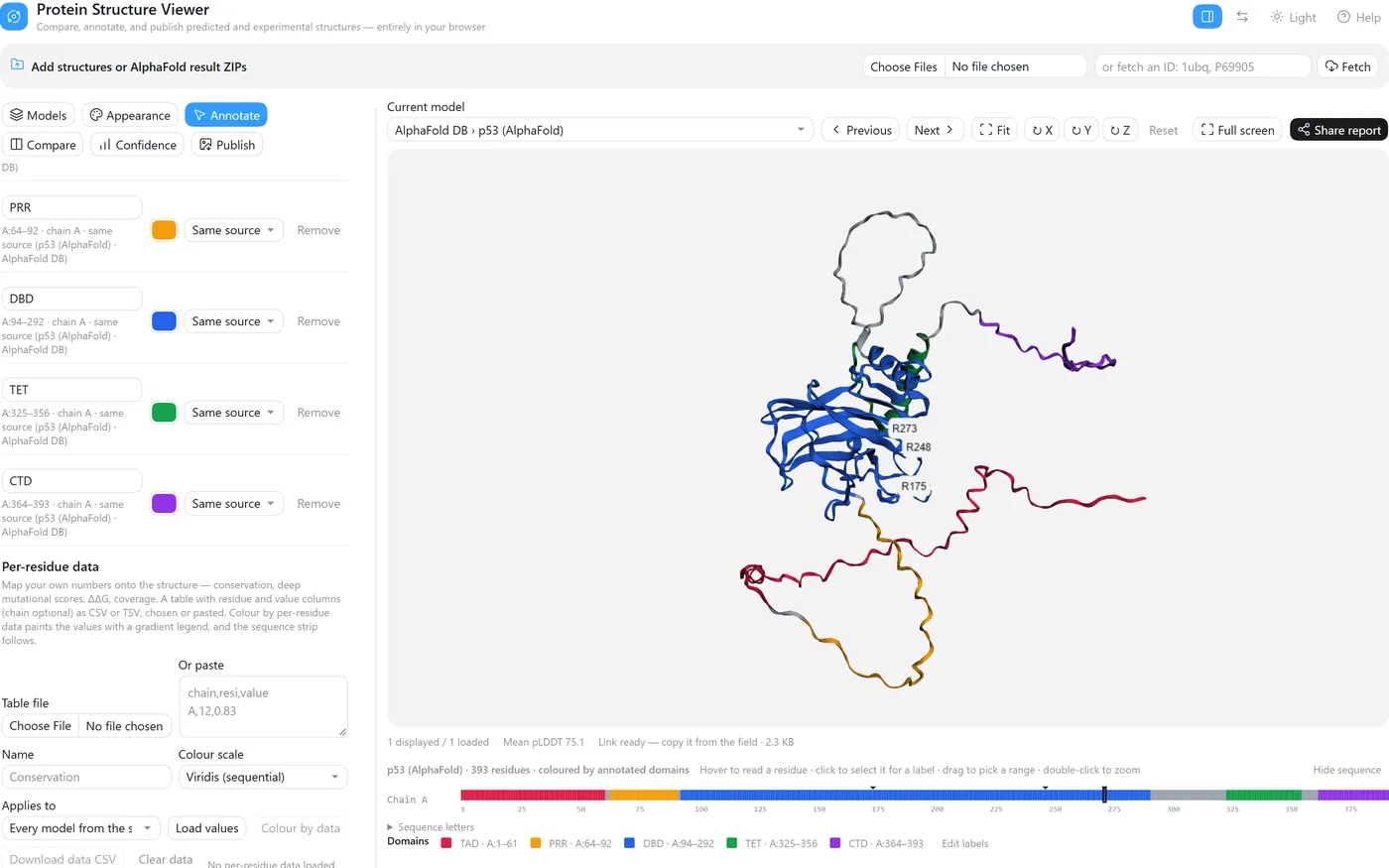The image size is (1389, 868).
Task: Click the Fetch button
Action: [x=1347, y=66]
